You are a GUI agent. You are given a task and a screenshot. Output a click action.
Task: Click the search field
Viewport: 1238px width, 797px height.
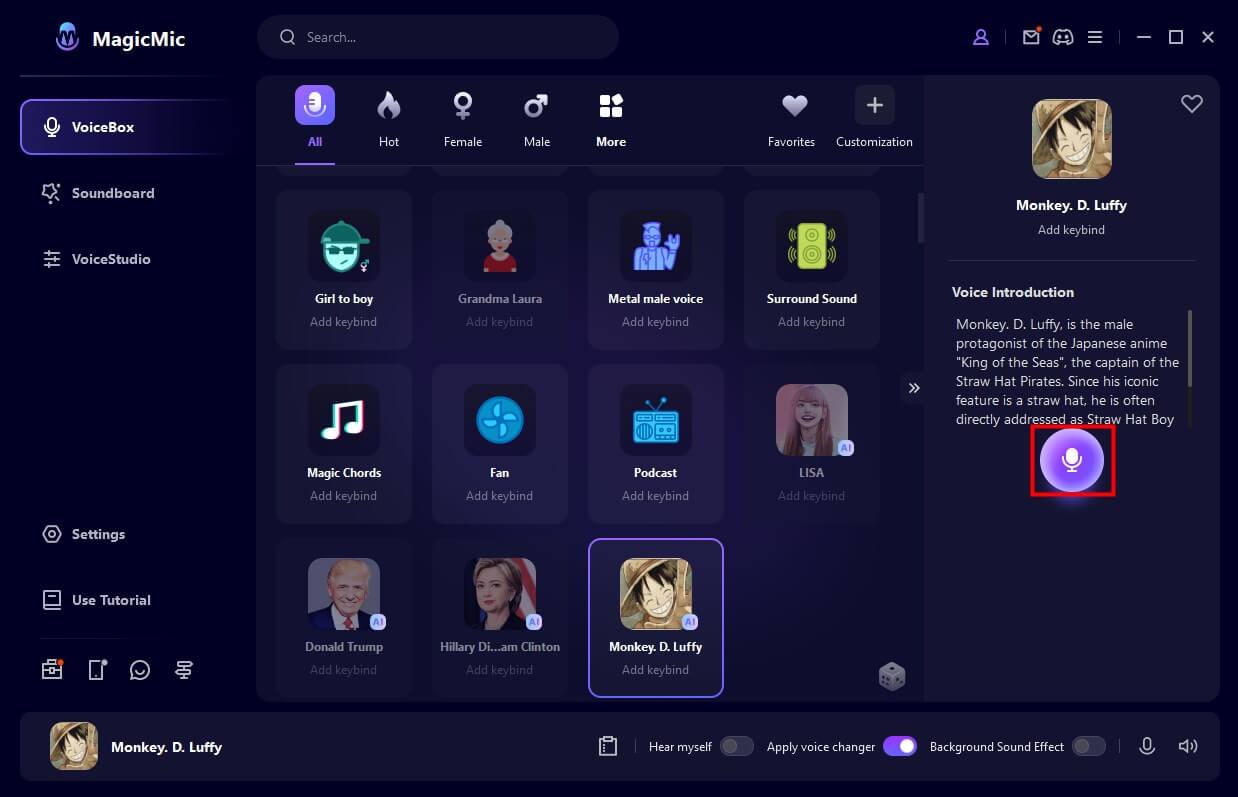pos(438,37)
